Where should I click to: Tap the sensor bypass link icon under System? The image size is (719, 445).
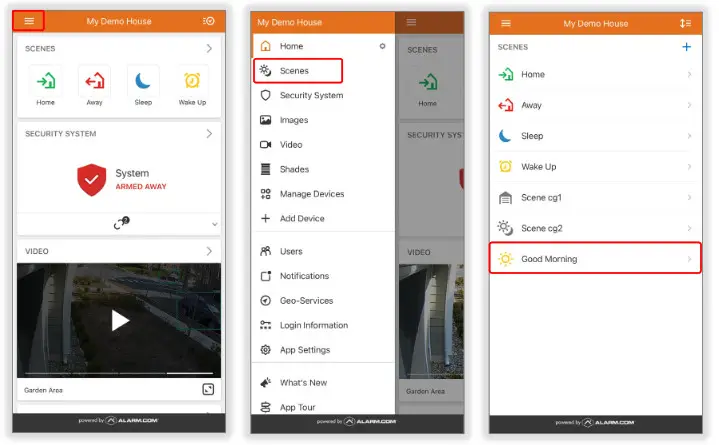122,223
